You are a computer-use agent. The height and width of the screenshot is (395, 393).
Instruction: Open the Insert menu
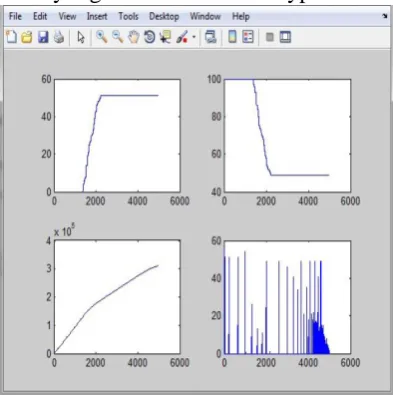[x=97, y=16]
